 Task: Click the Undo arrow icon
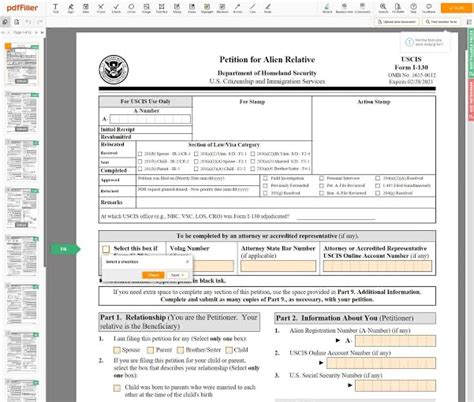click(x=28, y=22)
